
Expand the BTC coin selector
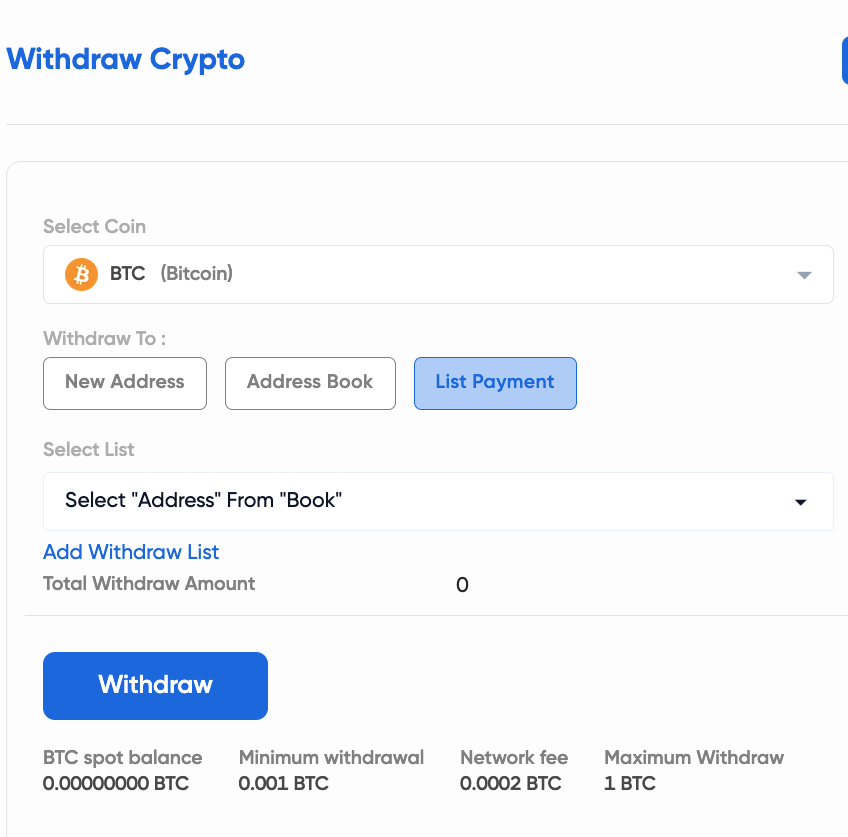[438, 274]
